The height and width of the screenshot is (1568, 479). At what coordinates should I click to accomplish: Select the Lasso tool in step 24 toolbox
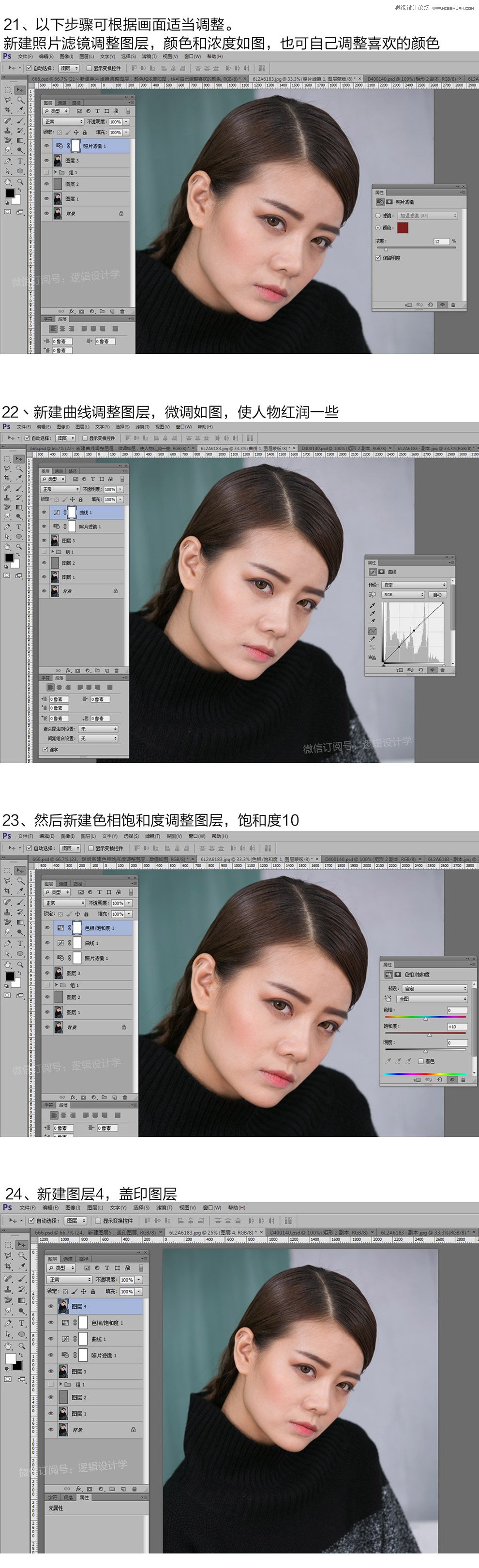click(x=8, y=1256)
